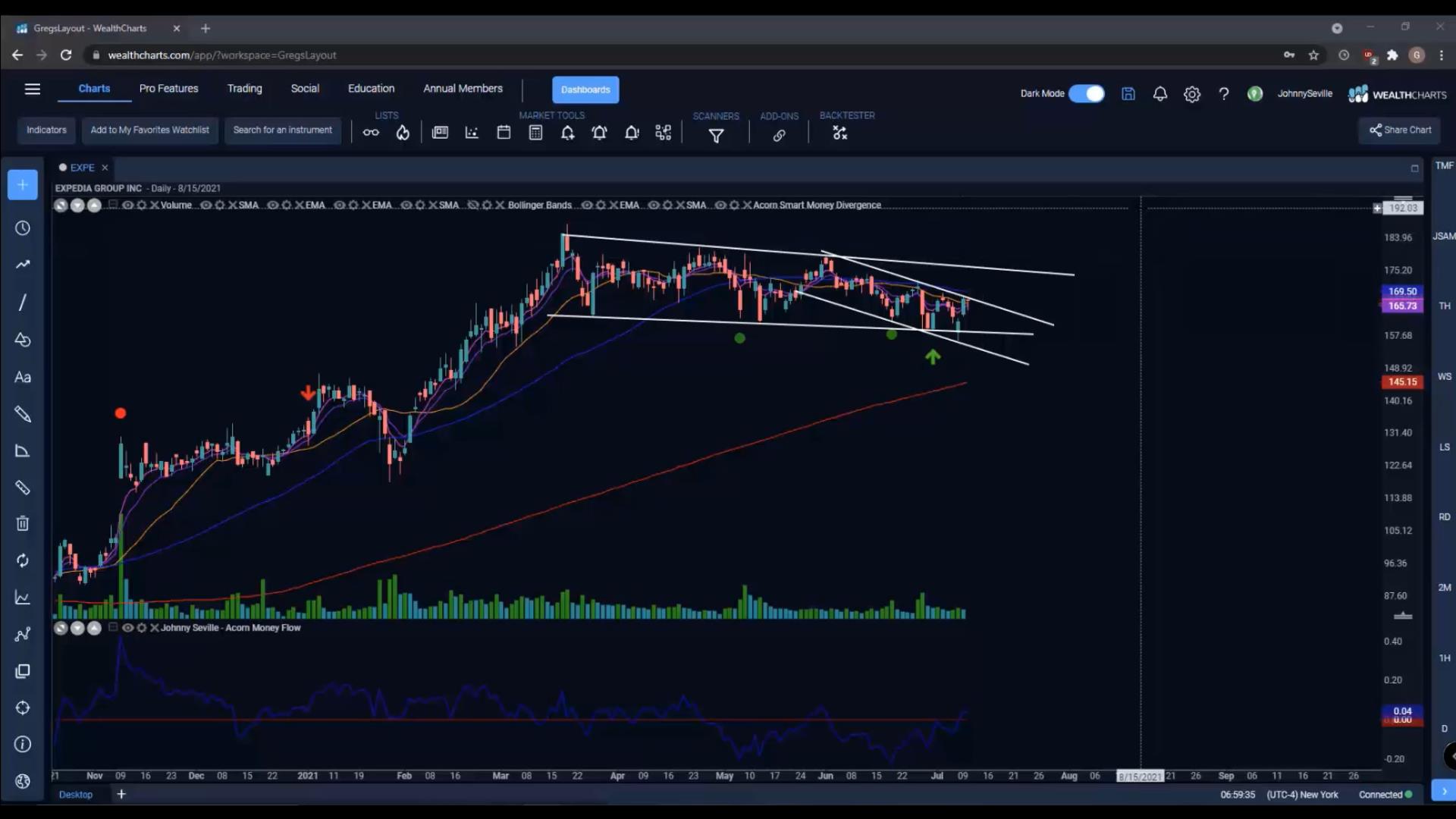The image size is (1456, 819).
Task: Open the calendar icon in Market Tools
Action: point(504,133)
